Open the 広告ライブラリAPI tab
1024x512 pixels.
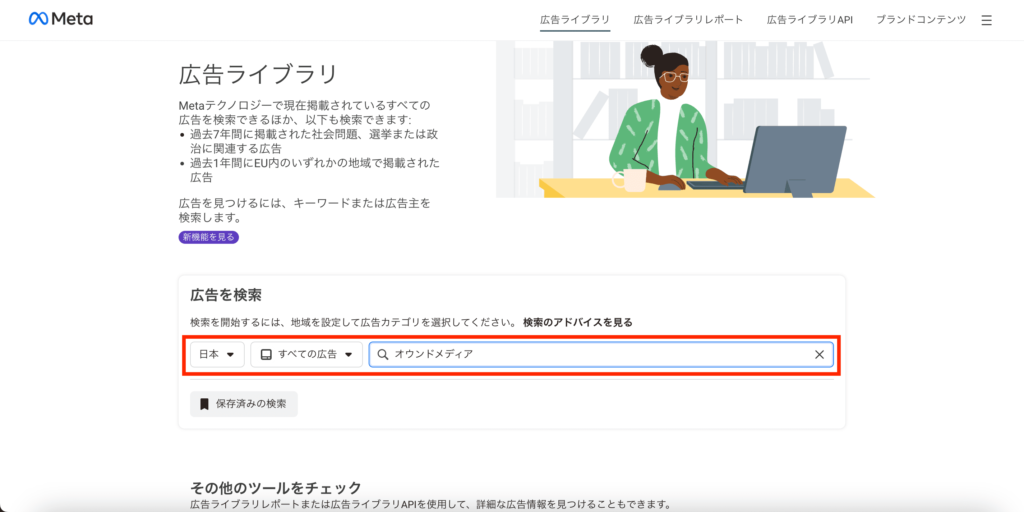[x=810, y=20]
